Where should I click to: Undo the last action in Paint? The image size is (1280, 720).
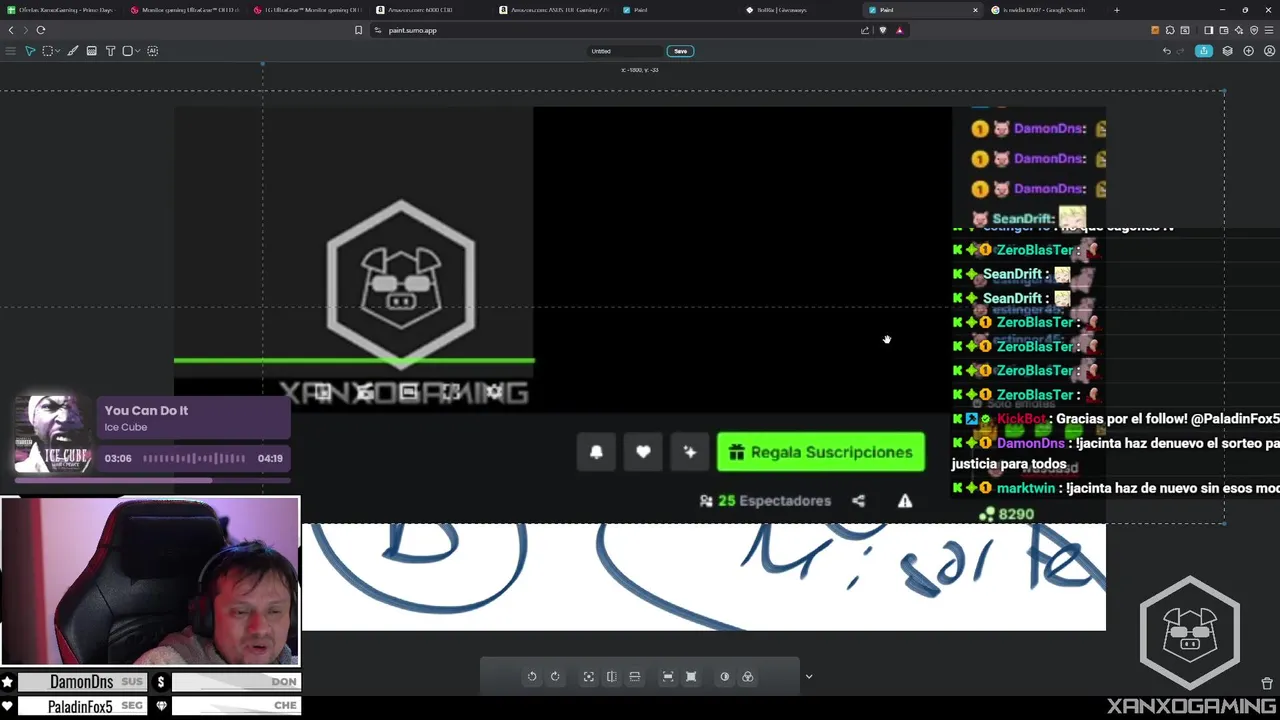coord(1166,51)
